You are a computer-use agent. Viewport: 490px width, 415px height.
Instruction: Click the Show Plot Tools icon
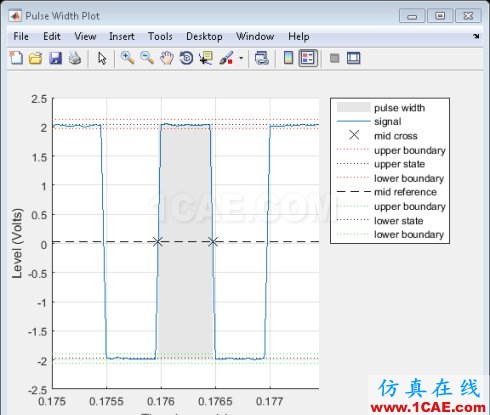coord(353,58)
